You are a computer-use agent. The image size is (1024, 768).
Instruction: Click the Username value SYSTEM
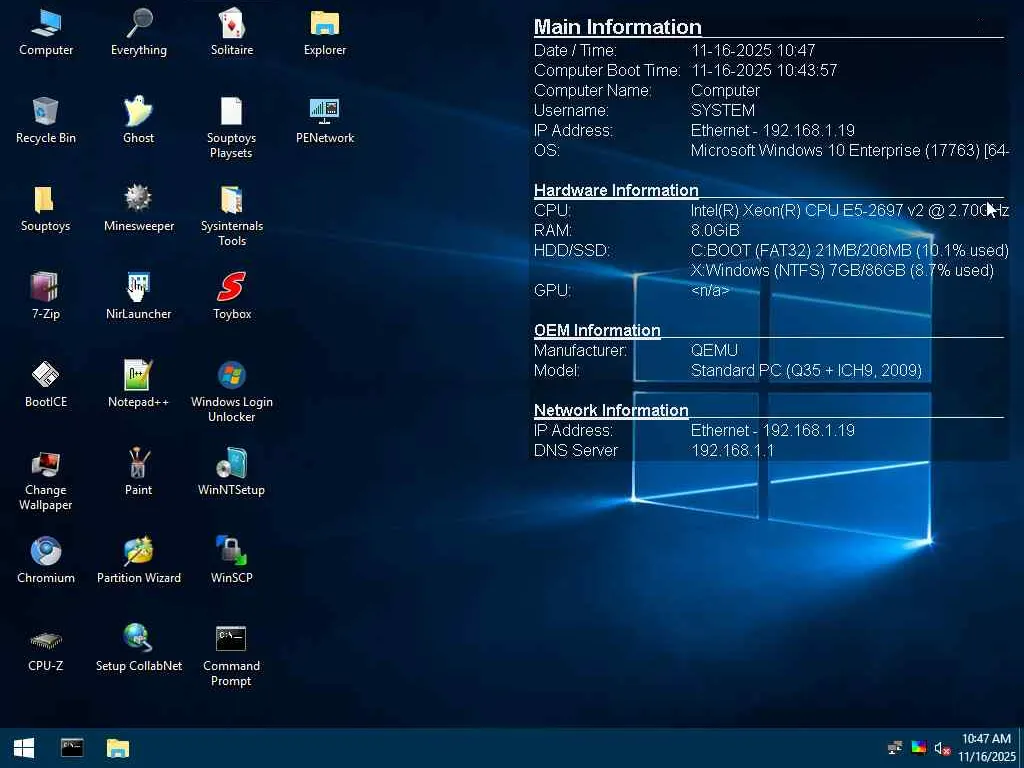point(723,110)
